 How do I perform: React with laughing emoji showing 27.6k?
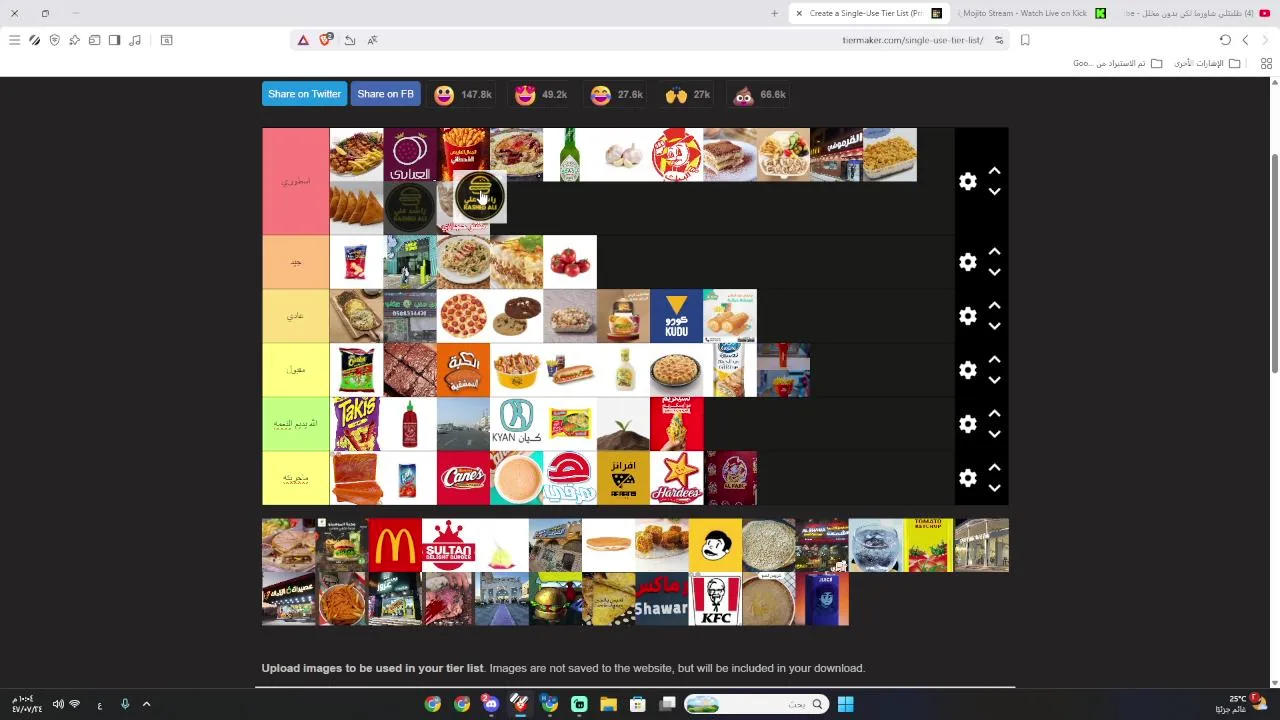click(616, 94)
